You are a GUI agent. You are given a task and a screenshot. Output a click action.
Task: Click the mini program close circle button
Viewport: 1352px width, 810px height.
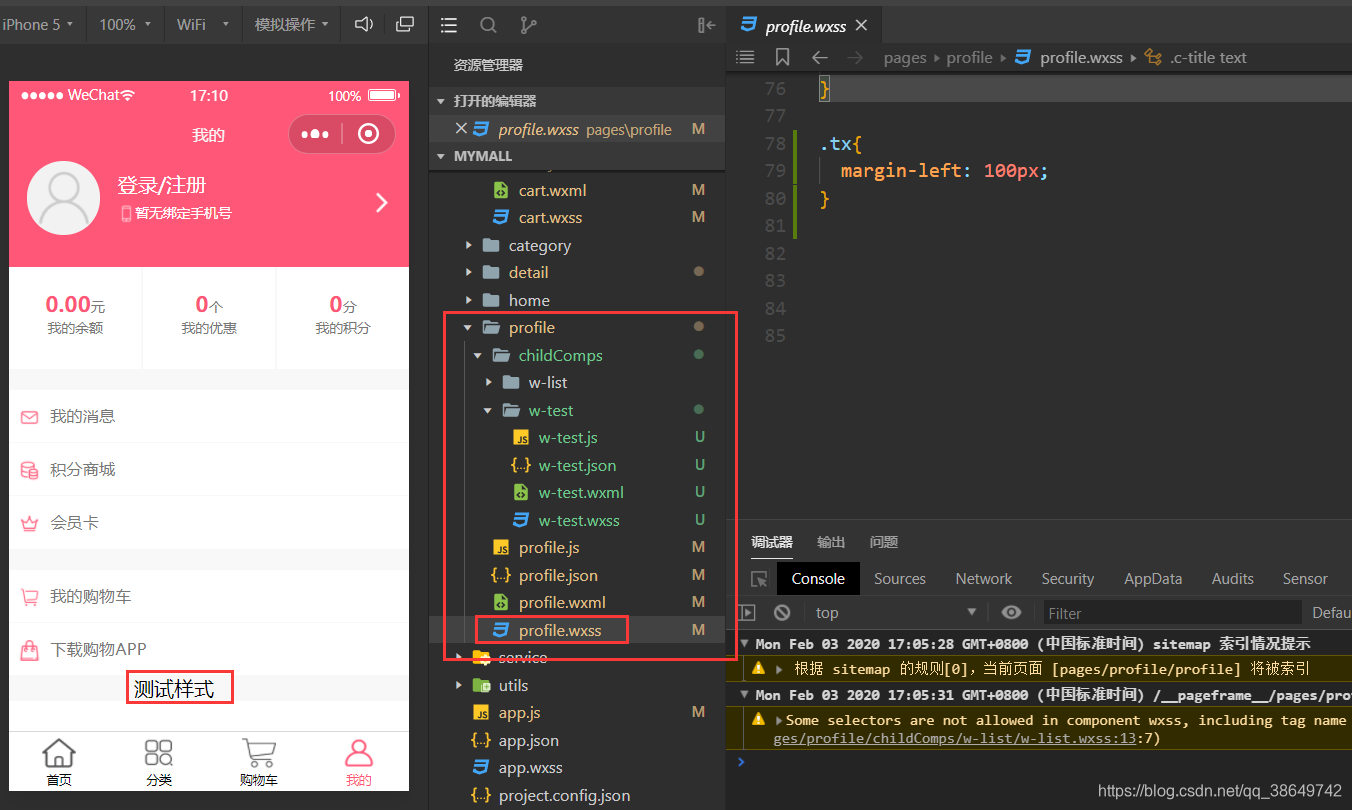click(x=368, y=134)
